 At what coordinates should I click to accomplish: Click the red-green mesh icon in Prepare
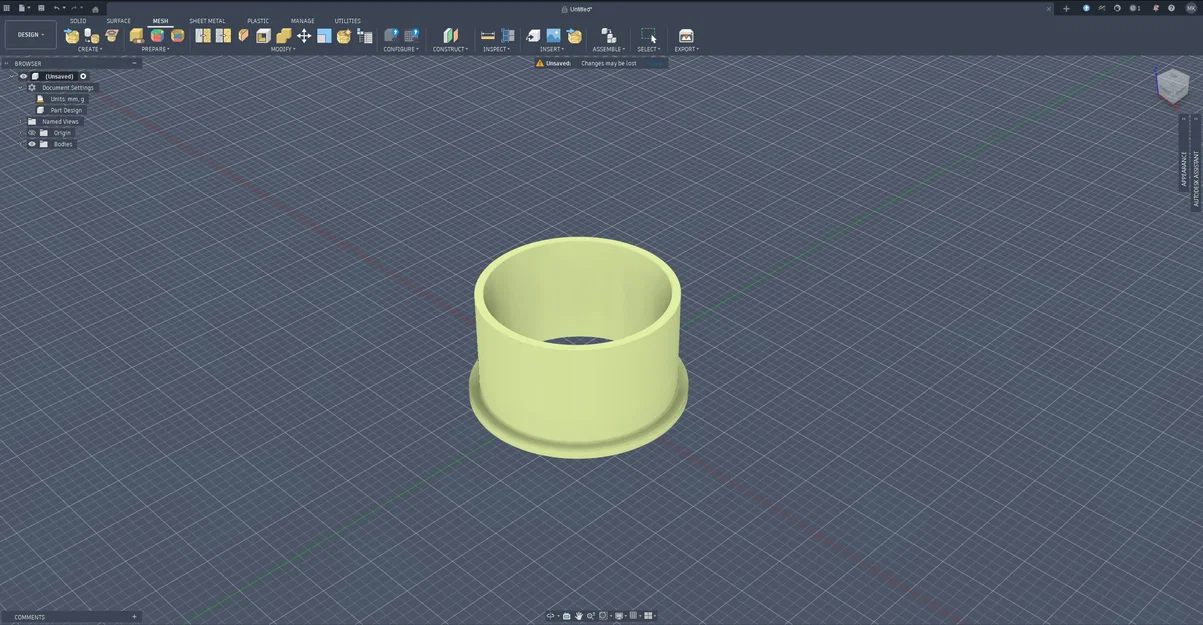pyautogui.click(x=157, y=36)
